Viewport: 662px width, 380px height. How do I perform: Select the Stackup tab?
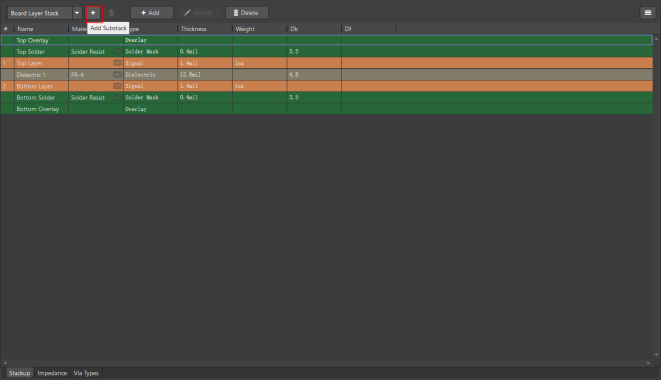(x=19, y=373)
